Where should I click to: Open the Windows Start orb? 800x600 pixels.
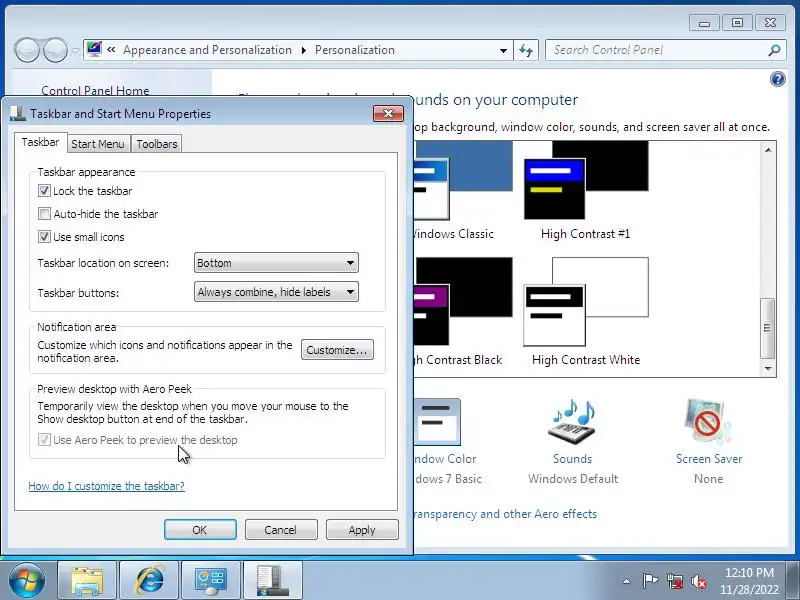click(26, 580)
